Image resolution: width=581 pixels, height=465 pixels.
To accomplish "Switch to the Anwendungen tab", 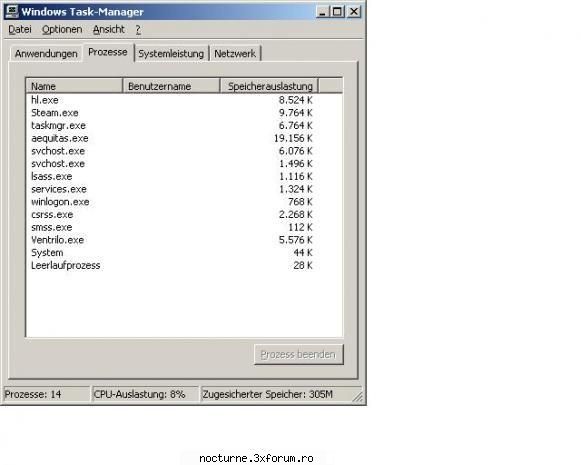I will tap(46, 54).
